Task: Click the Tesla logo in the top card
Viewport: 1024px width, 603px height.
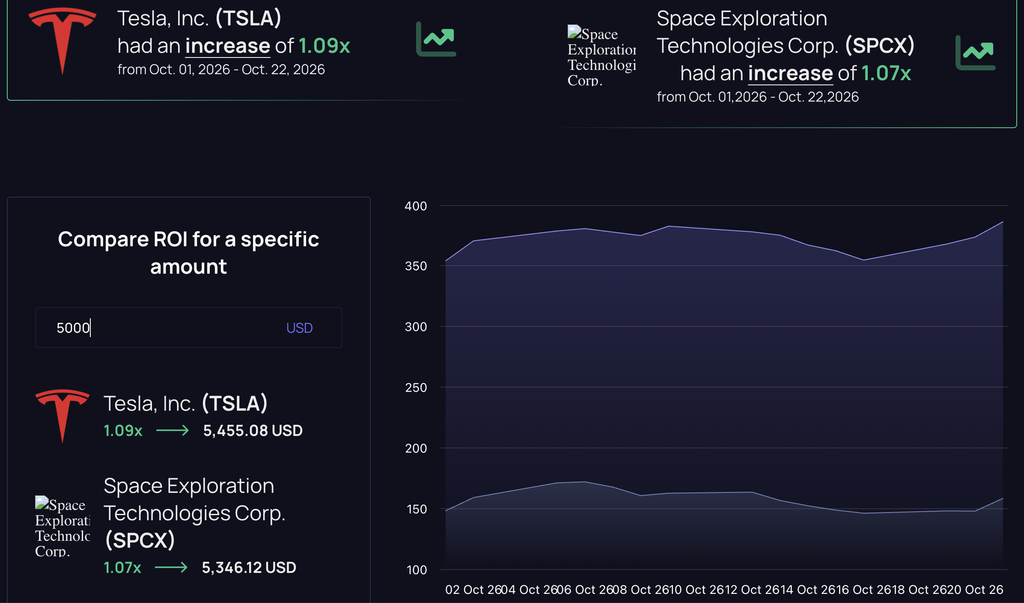Action: (63, 41)
